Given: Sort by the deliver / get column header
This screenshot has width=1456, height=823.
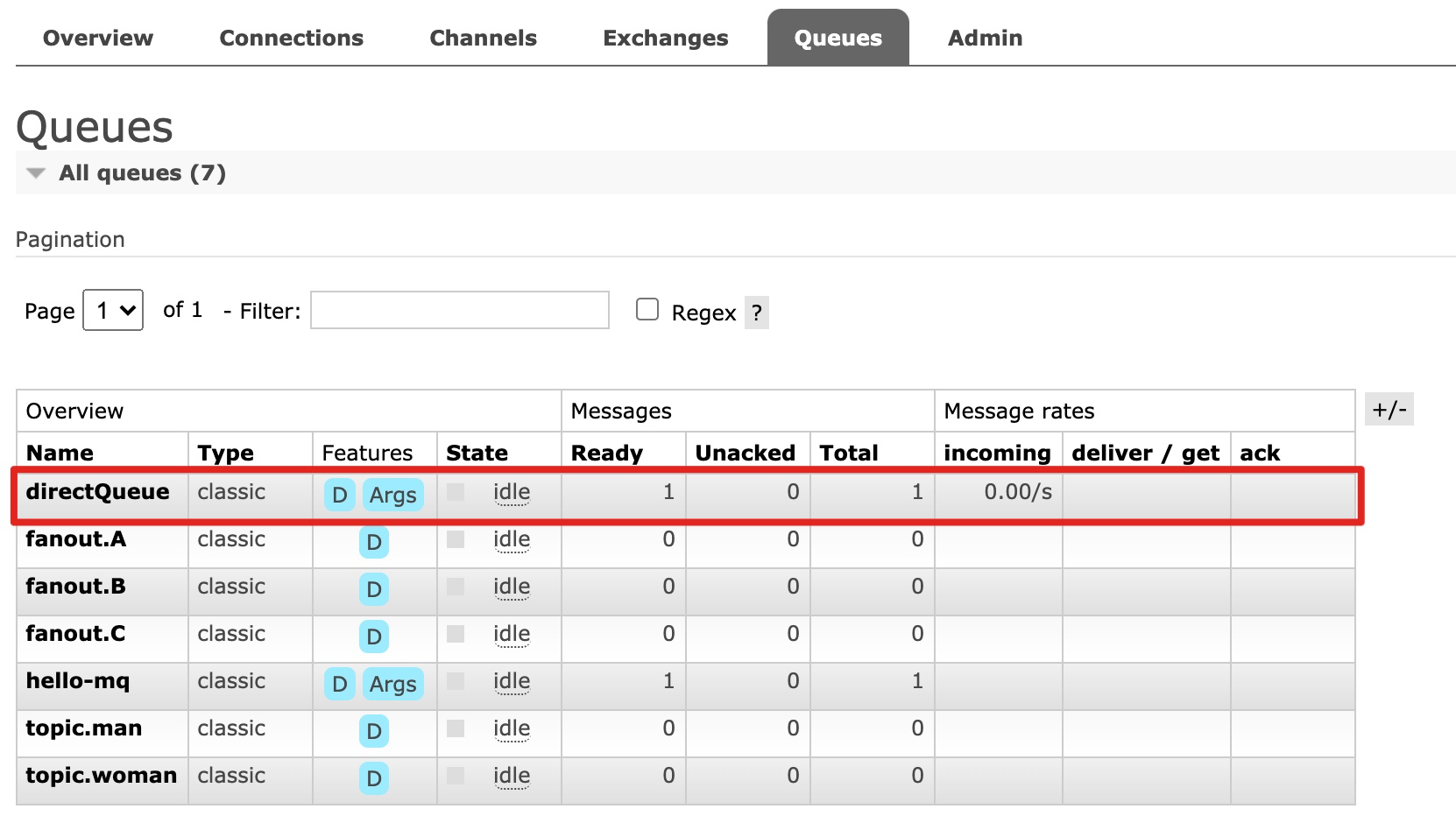Looking at the screenshot, I should (1145, 453).
